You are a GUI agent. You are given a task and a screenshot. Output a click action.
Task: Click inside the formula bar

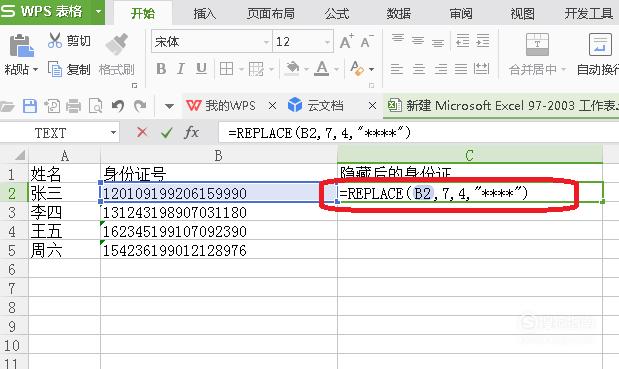click(x=418, y=132)
